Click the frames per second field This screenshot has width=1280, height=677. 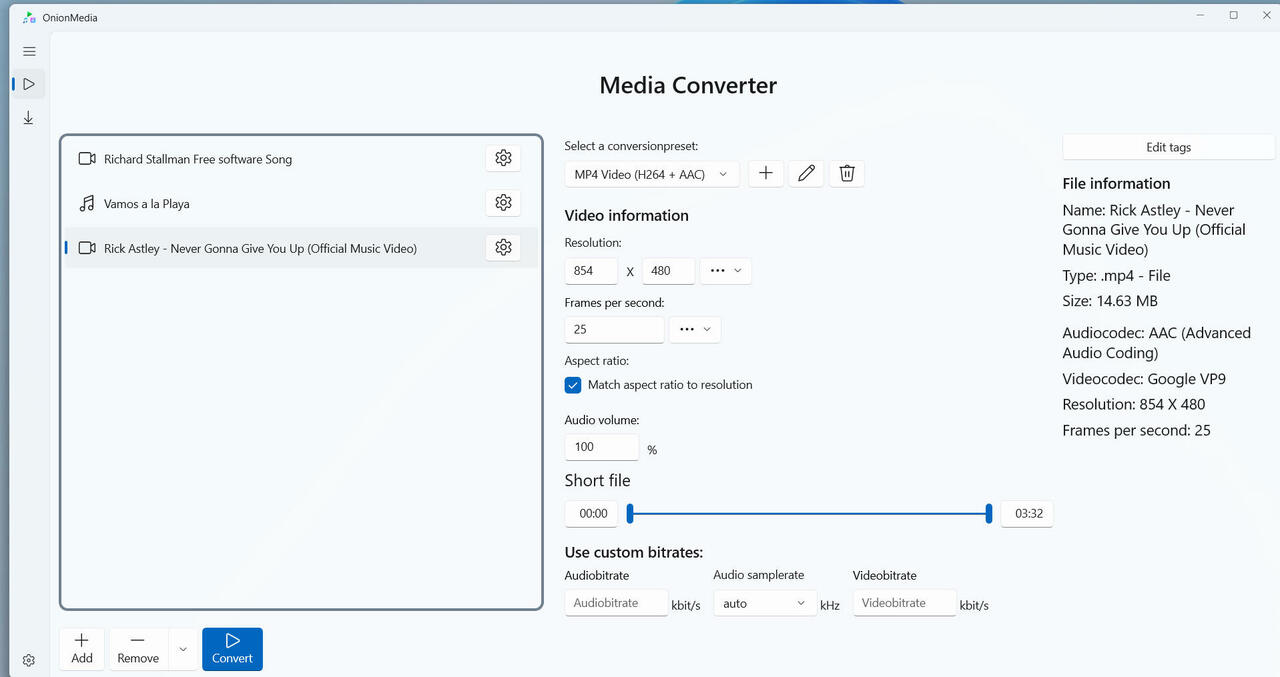click(614, 330)
